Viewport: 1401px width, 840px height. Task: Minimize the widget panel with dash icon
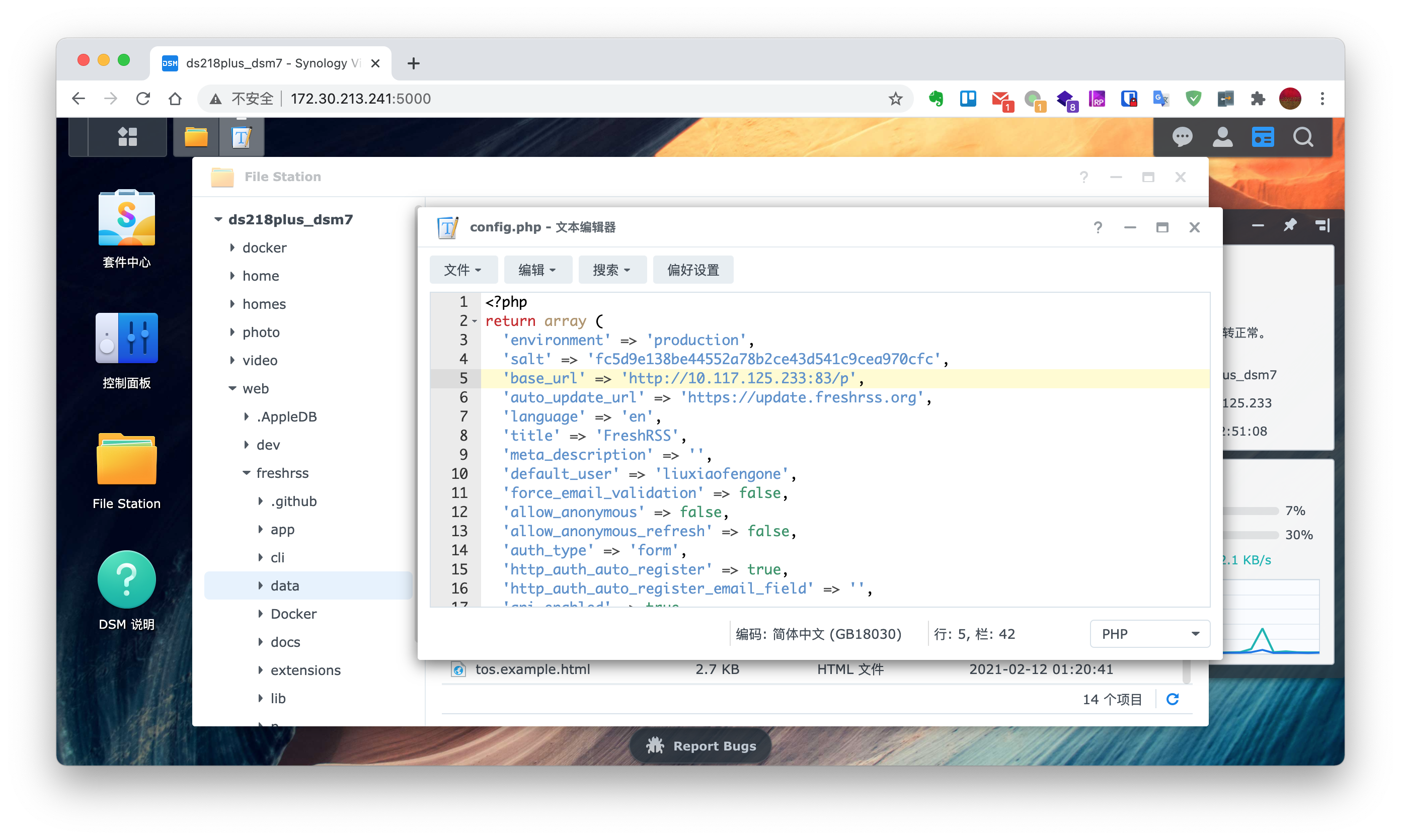pyautogui.click(x=1257, y=225)
